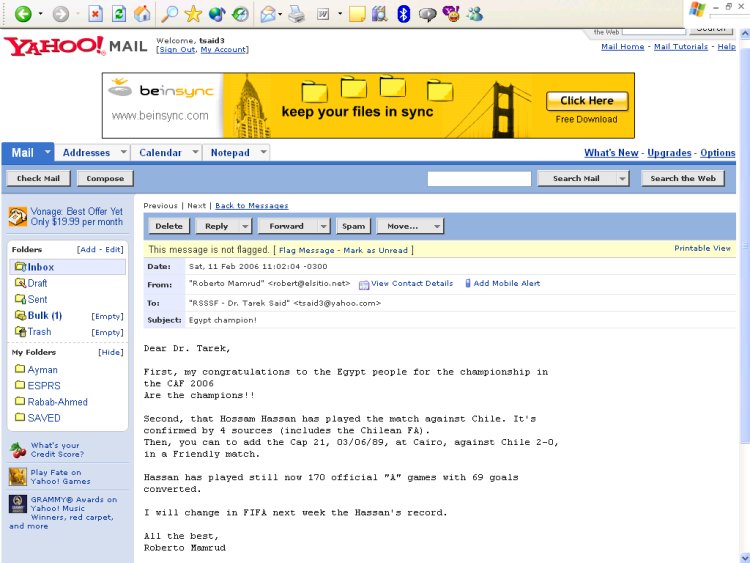Click the Favorites star icon
Screen dimensions: 750x563
(193, 14)
